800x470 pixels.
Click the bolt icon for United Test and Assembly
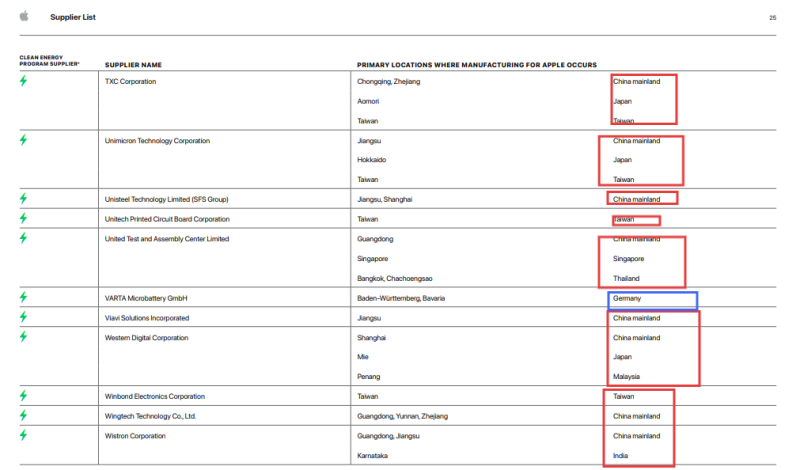pos(23,238)
